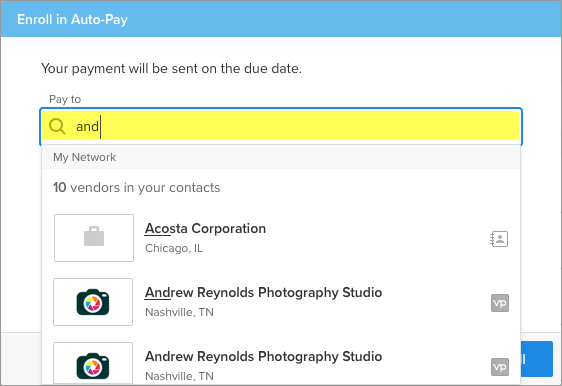Click "10 vendors in your contacts" text

(137, 187)
